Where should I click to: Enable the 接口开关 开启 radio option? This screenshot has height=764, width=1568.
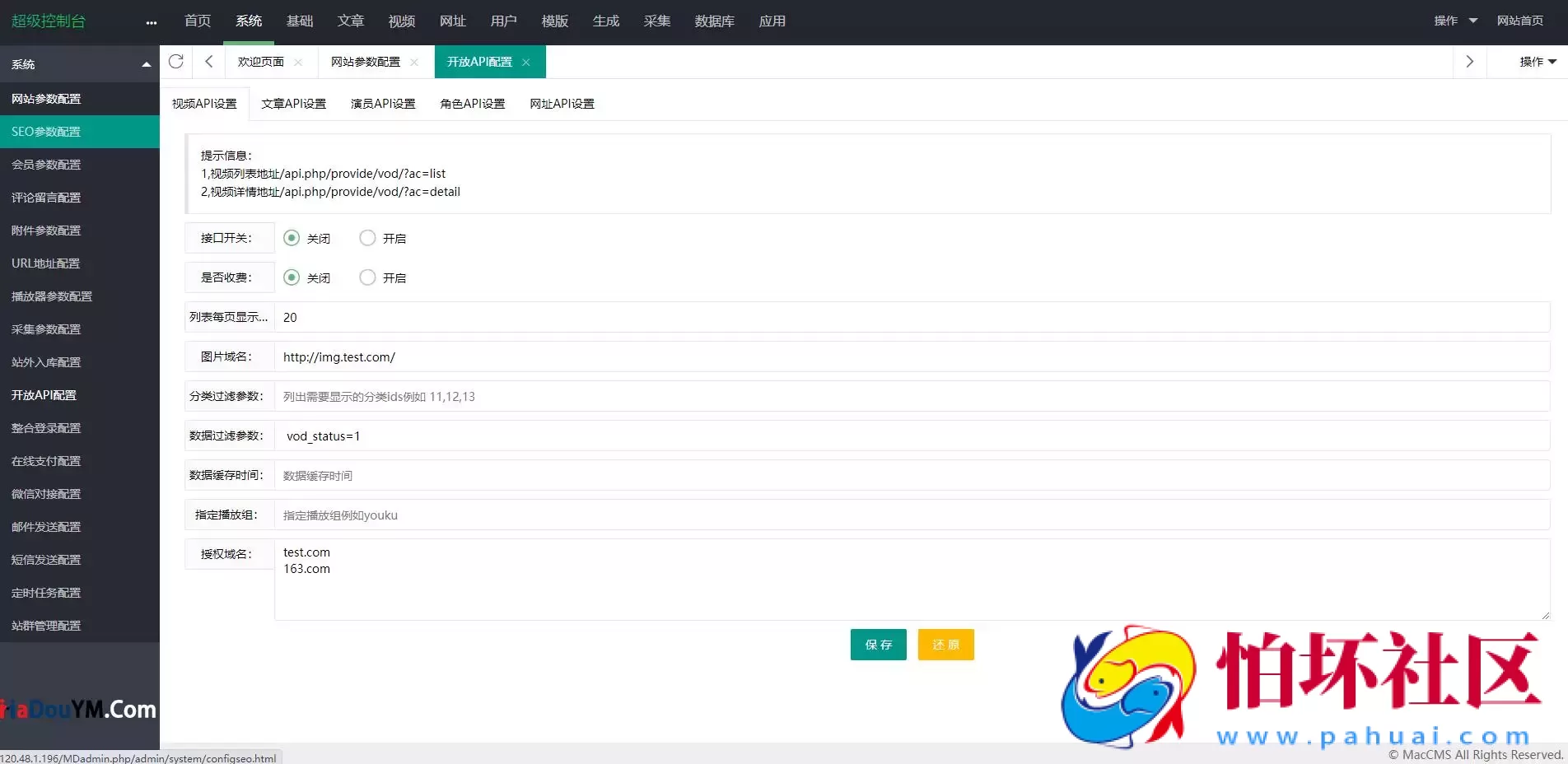coord(367,238)
